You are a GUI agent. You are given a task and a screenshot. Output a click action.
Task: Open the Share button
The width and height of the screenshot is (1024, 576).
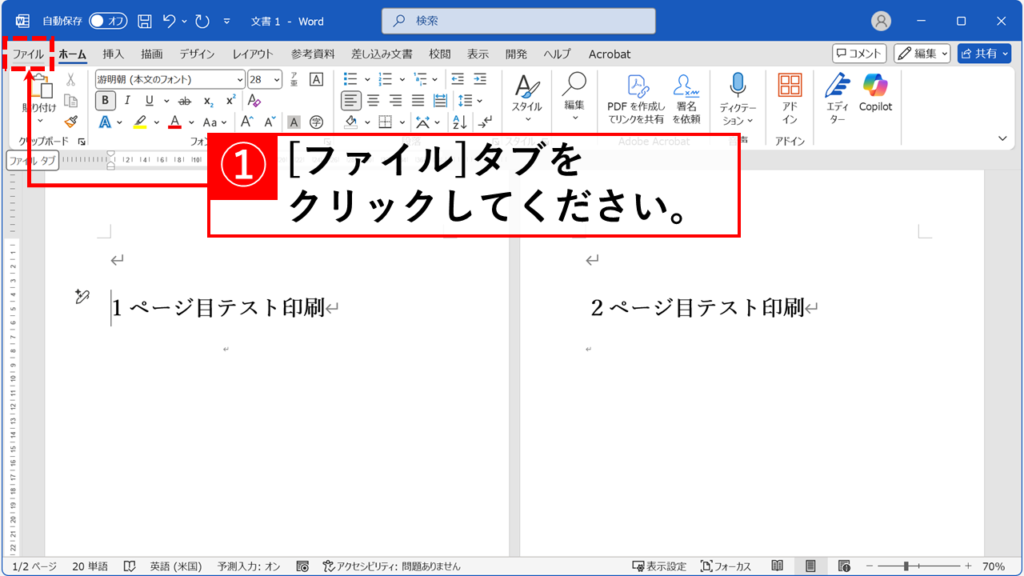tap(984, 54)
